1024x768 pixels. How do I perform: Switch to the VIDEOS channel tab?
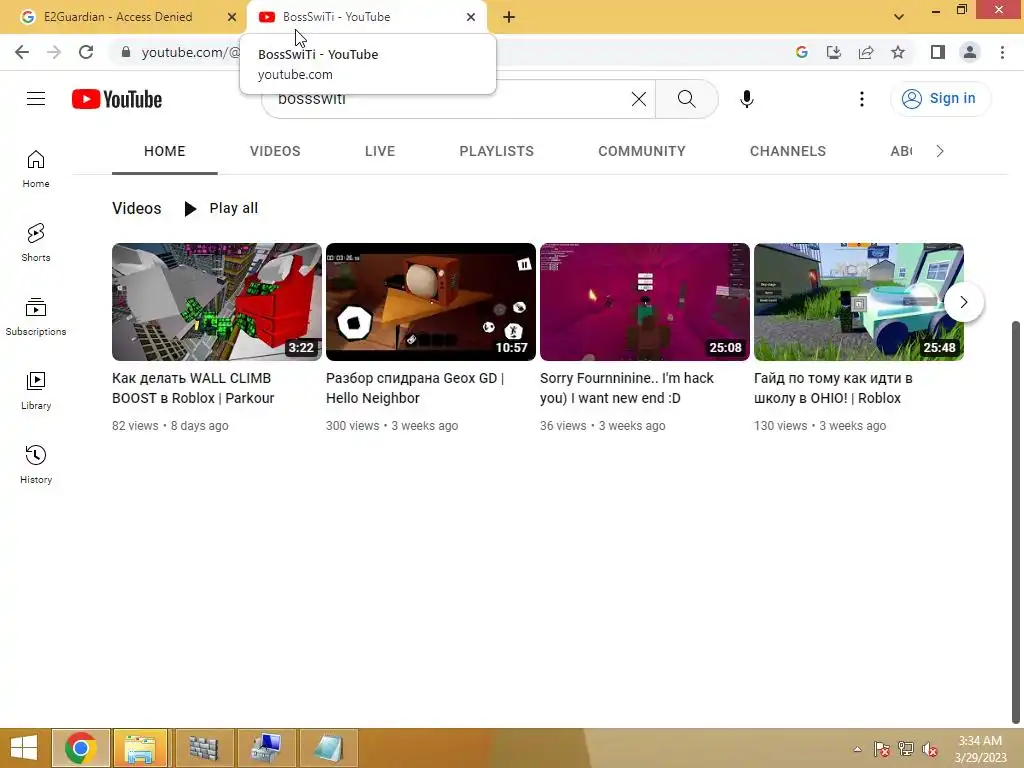tap(275, 152)
